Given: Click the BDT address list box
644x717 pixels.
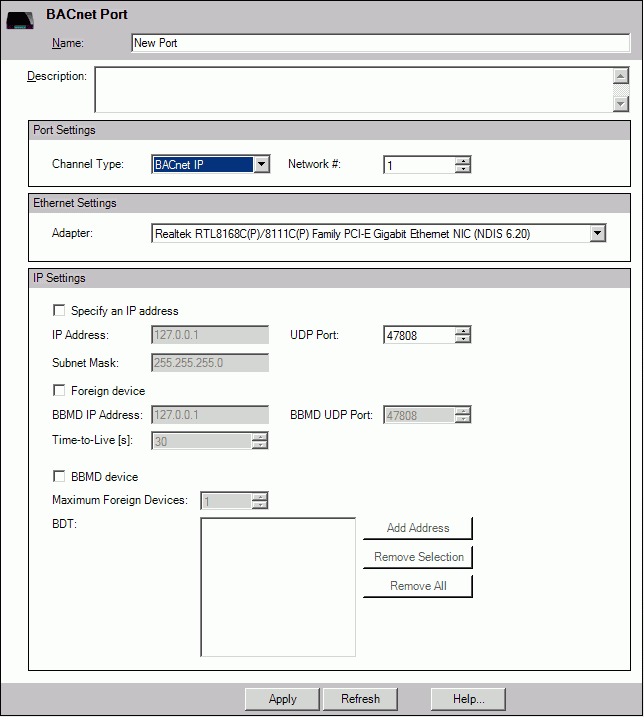Looking at the screenshot, I should coord(278,586).
